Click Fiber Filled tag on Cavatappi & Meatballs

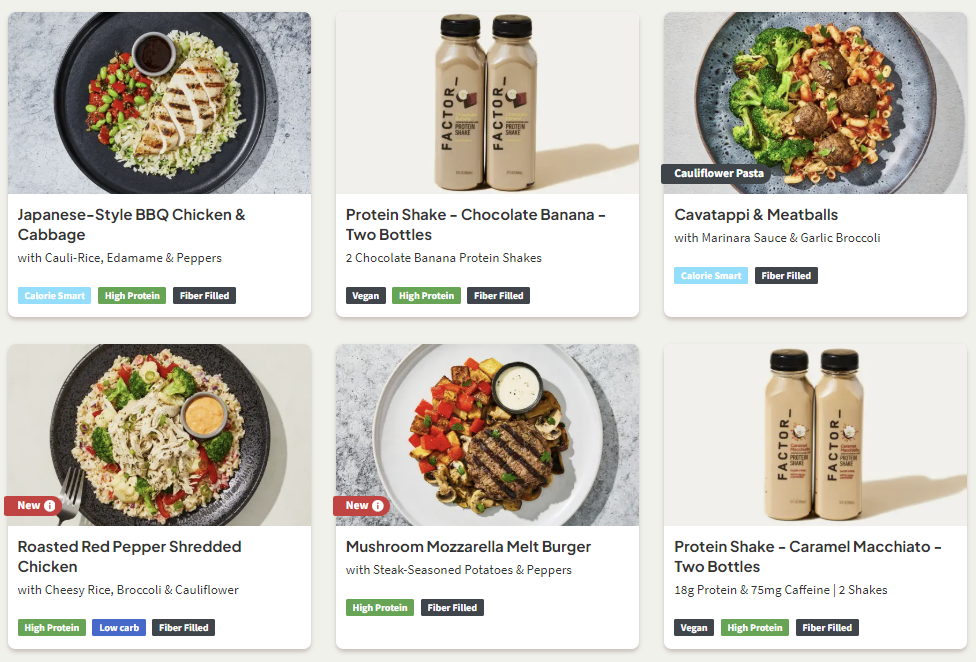point(785,276)
